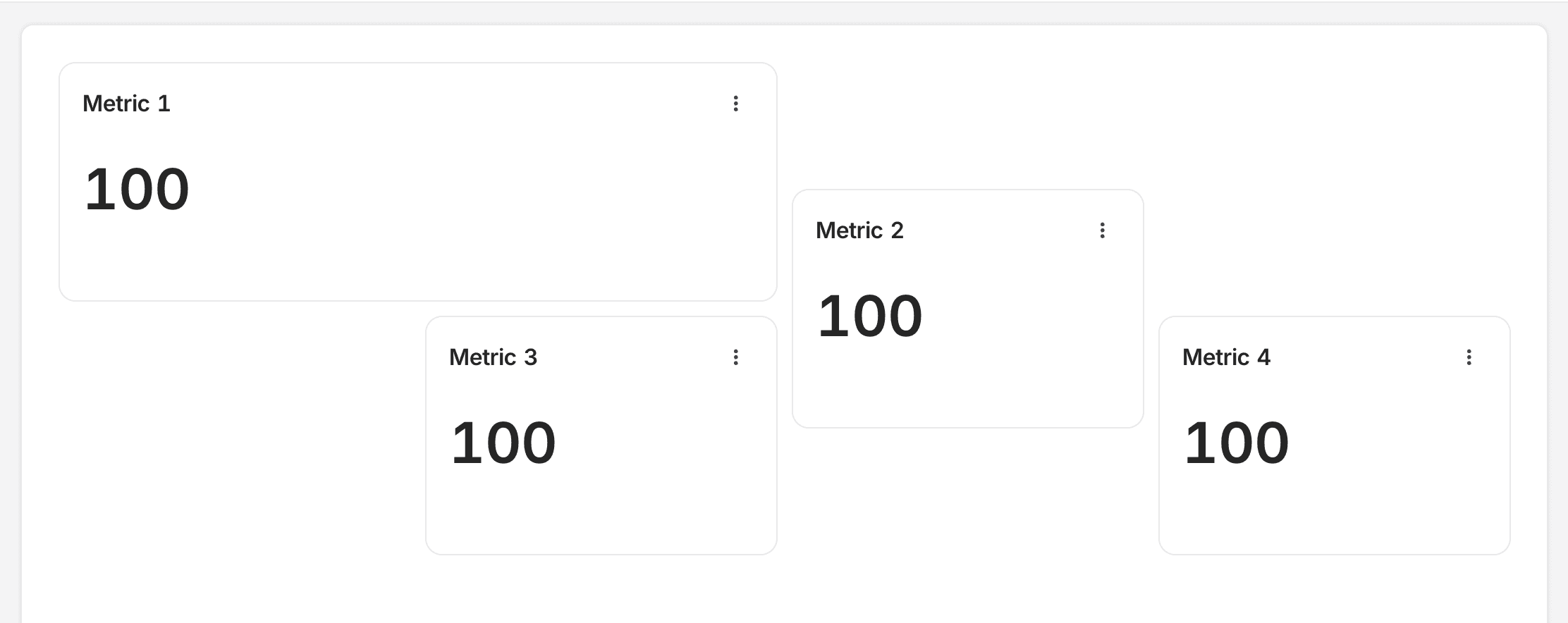Viewport: 1568px width, 623px height.
Task: Show more options for Metric 4
Action: point(1469,357)
